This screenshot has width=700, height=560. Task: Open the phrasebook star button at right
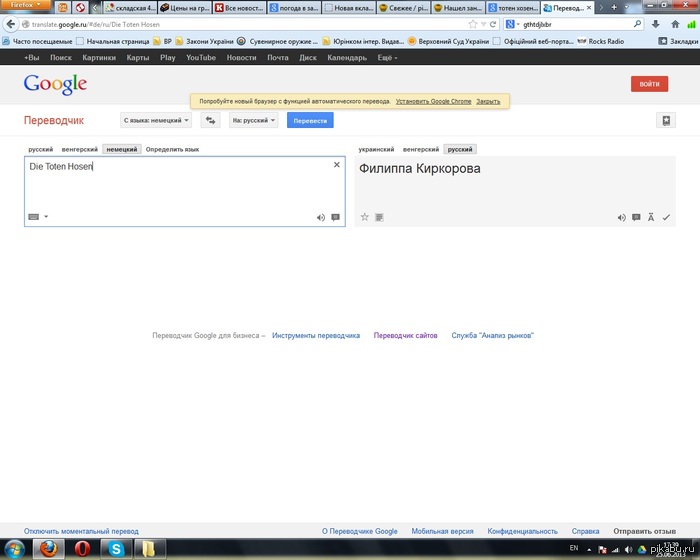point(666,120)
